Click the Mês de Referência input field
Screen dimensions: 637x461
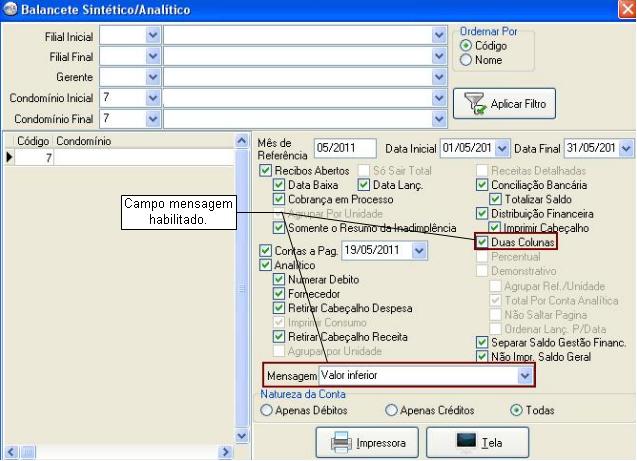[x=344, y=148]
